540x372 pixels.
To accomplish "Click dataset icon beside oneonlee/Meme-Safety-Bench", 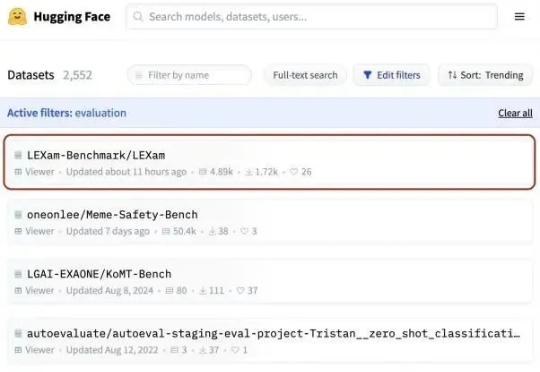I will [x=18, y=215].
